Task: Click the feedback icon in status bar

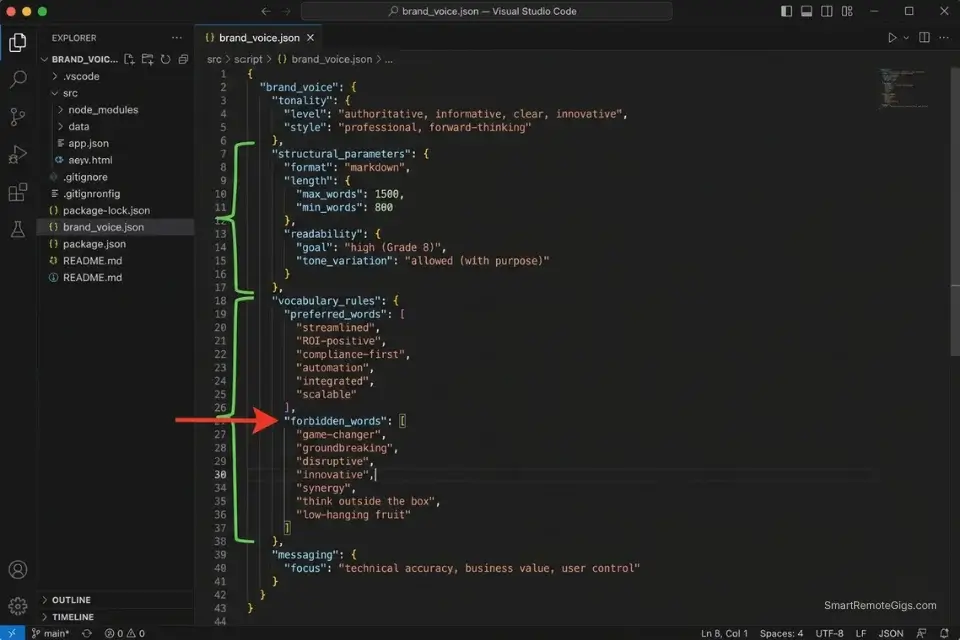Action: (921, 633)
